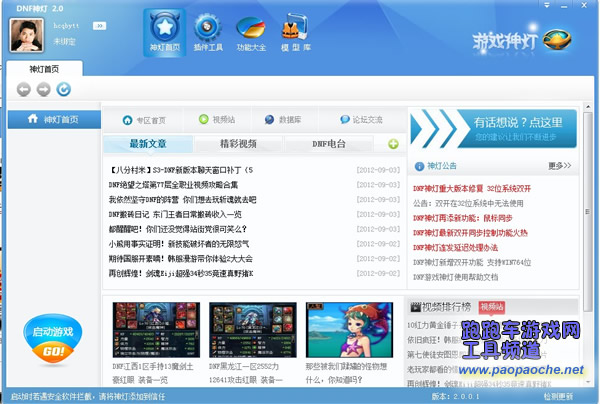This screenshot has width=600, height=404.
Task: Open notice DNF游戏神灯使用帮助文档
Action: 455,277
